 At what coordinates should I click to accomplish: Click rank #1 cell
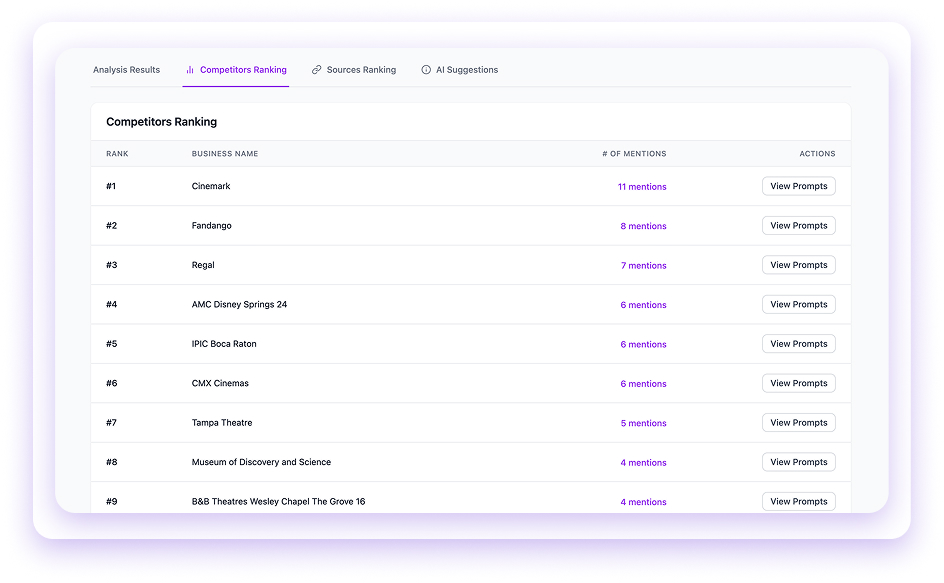click(x=111, y=186)
